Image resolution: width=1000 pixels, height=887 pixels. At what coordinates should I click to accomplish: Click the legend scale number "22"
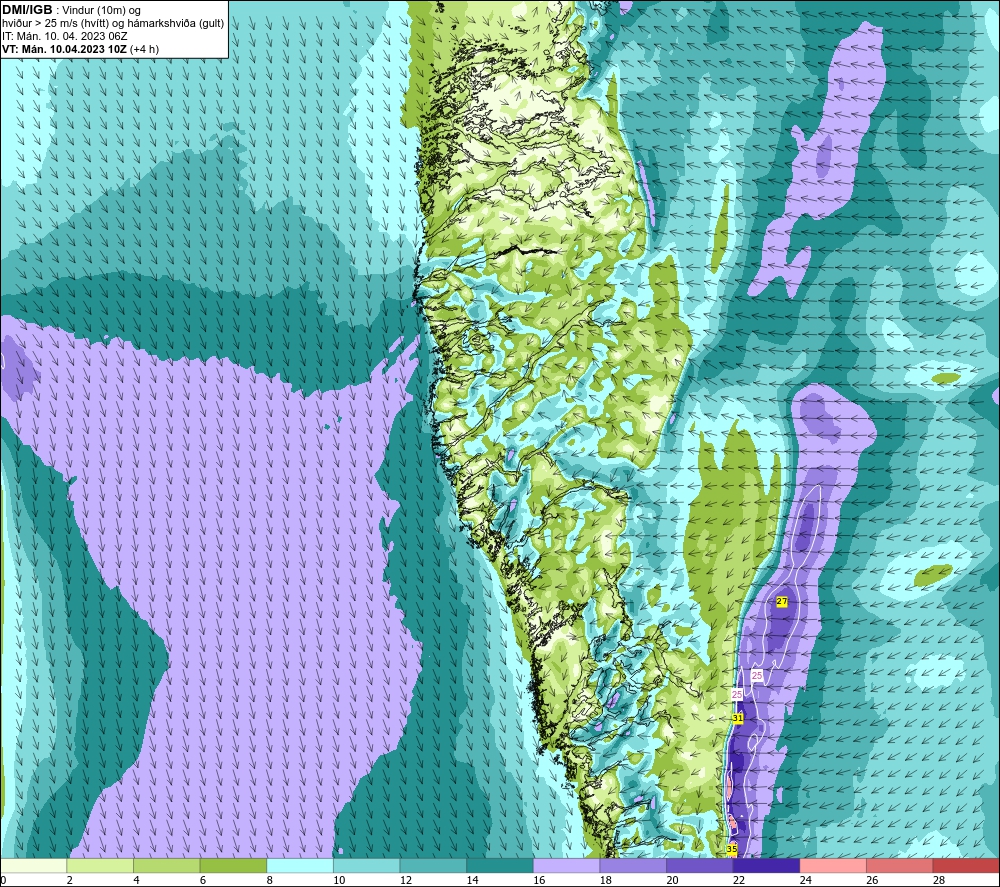pos(739,880)
